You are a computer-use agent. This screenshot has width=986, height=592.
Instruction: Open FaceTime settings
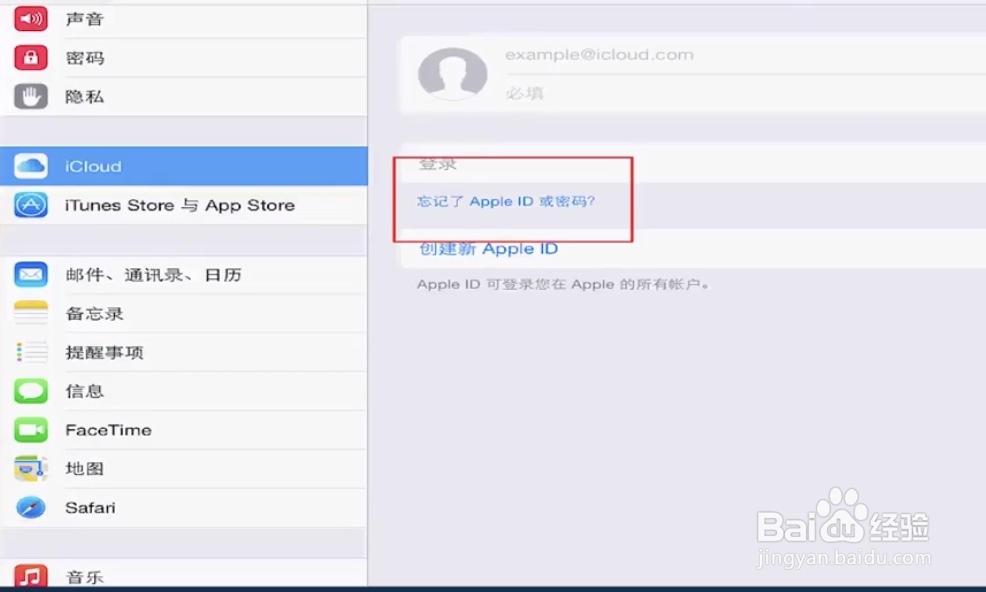point(184,430)
